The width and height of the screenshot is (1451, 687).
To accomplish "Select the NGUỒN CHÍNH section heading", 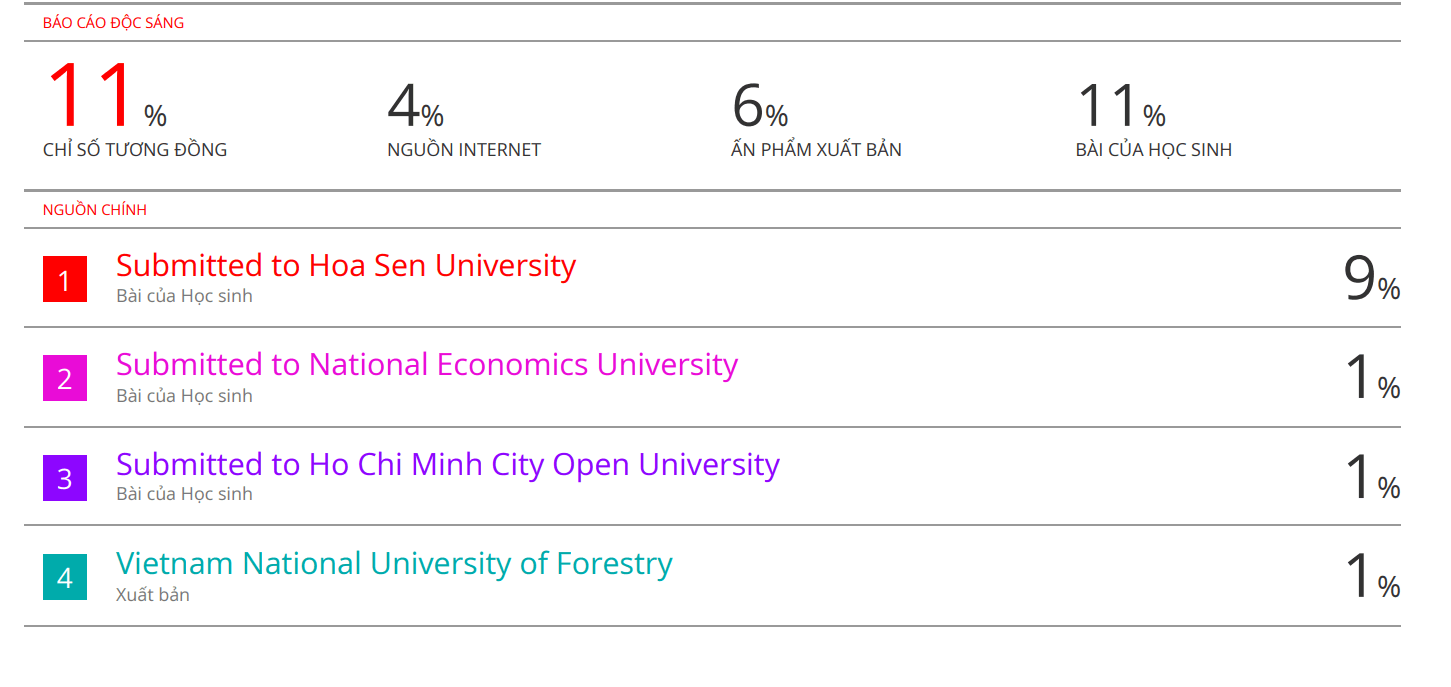I will click(x=95, y=210).
